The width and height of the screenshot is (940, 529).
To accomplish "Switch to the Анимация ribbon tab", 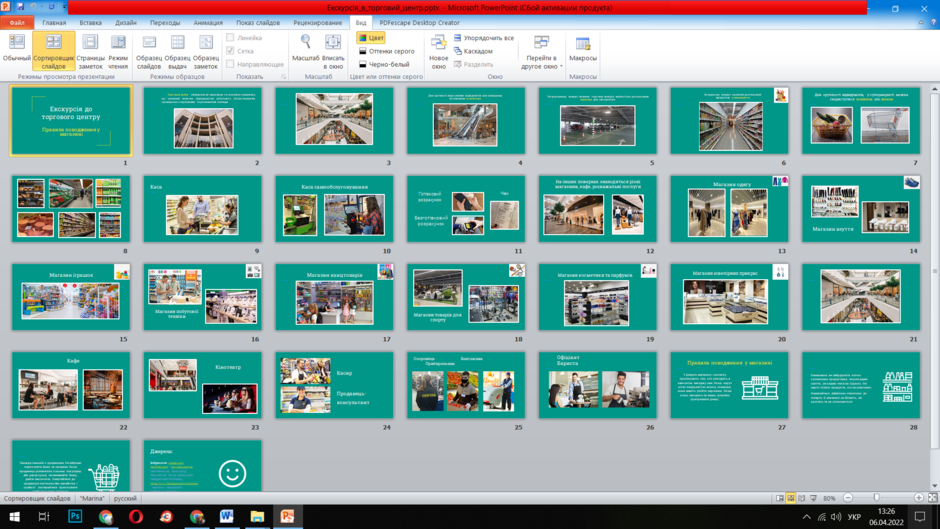I will coord(208,23).
